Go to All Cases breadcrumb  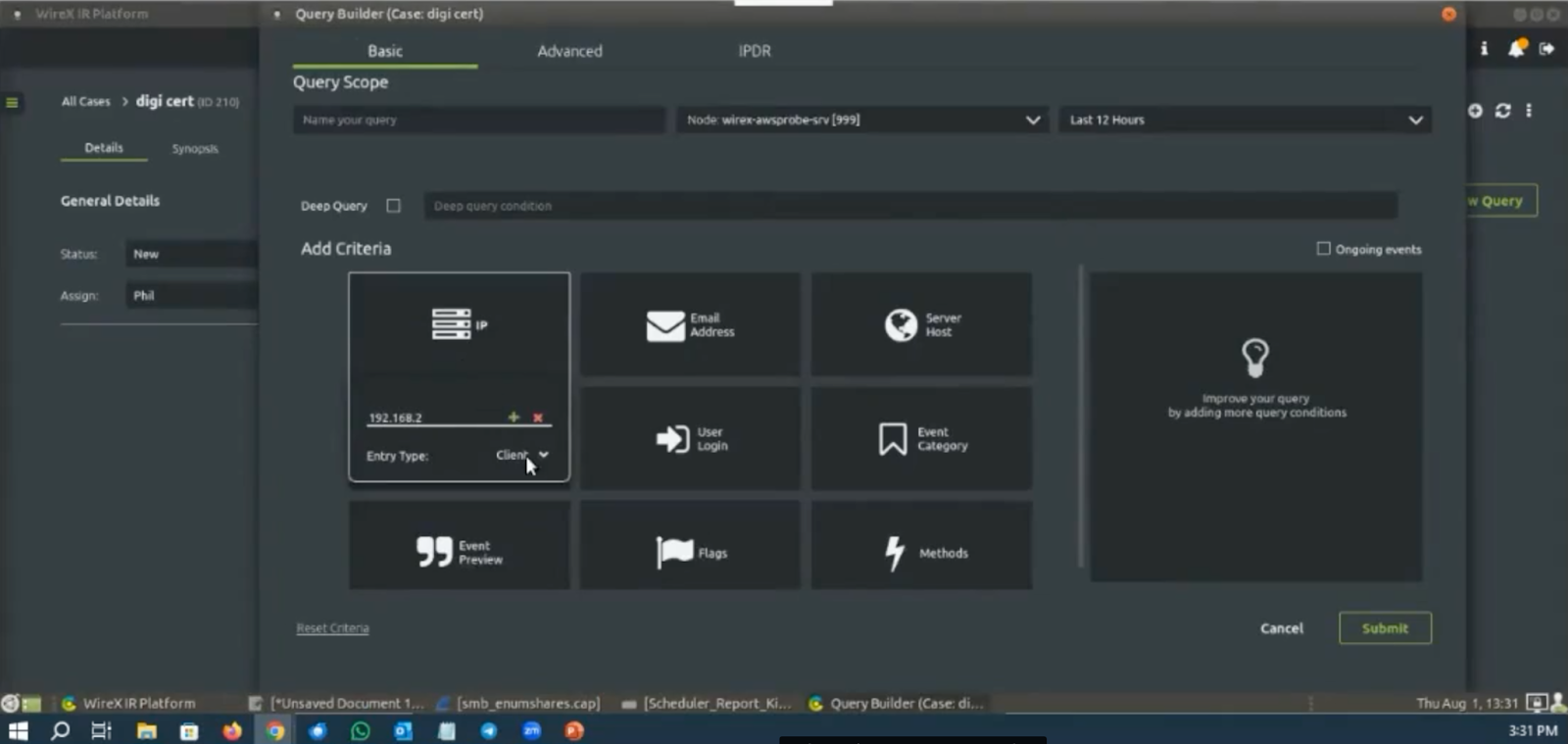(x=86, y=101)
